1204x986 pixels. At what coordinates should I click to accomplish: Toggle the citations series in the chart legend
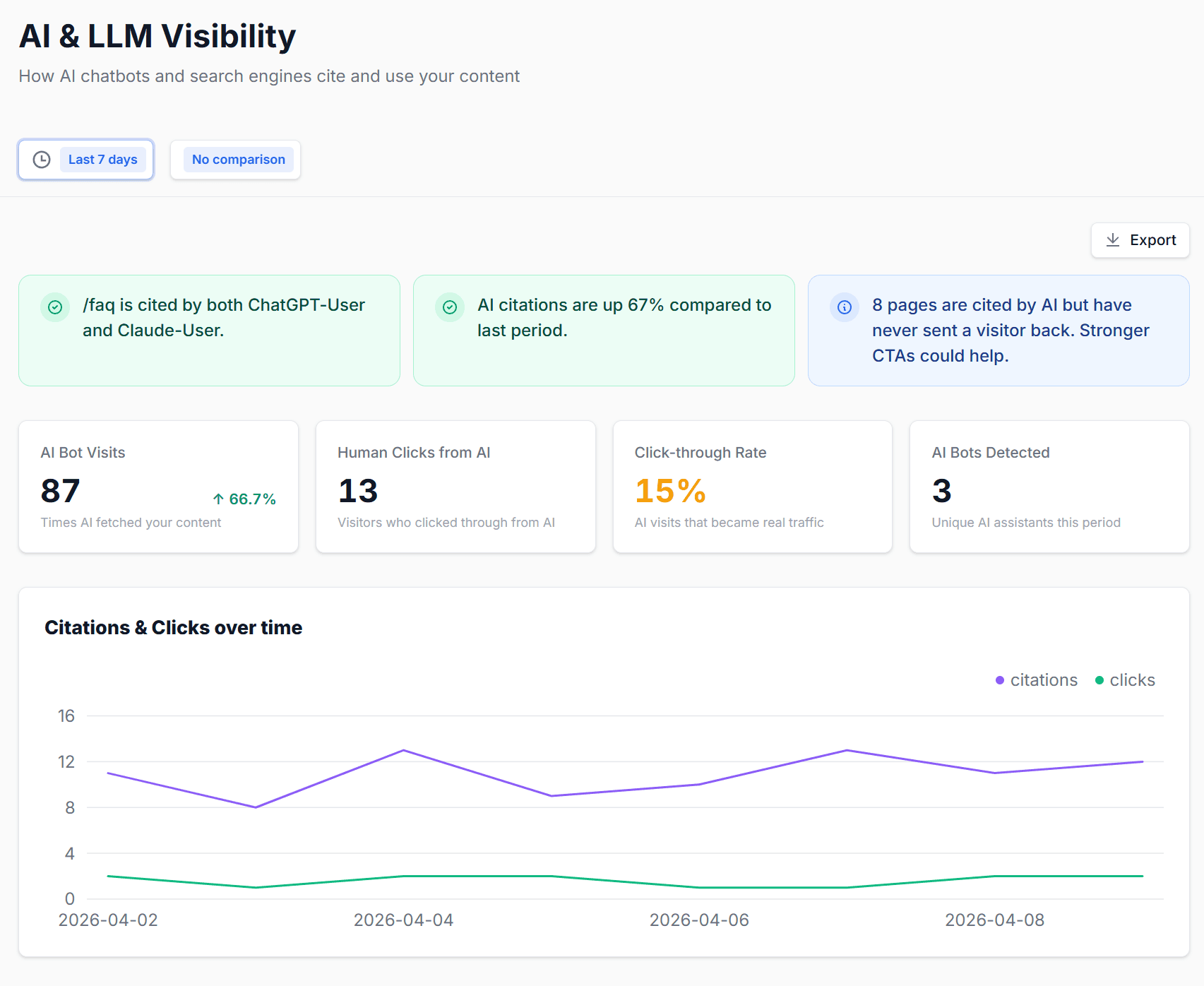click(1037, 680)
